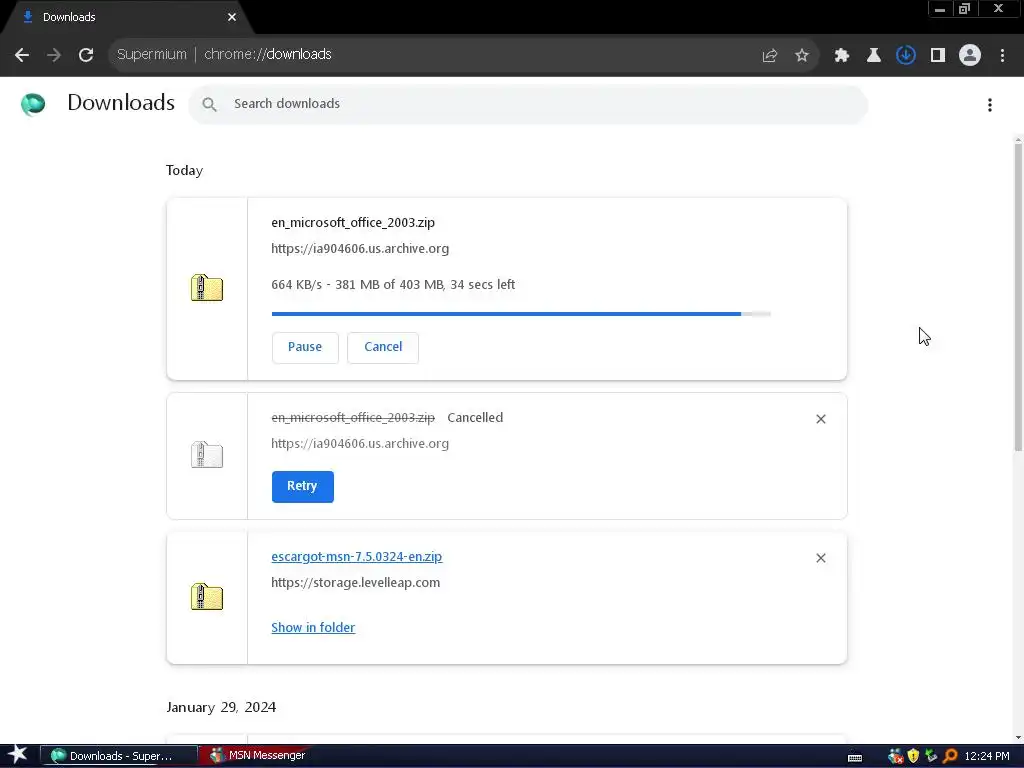Click the Supermium logo beside Downloads
This screenshot has width=1024, height=768.
pyautogui.click(x=33, y=104)
